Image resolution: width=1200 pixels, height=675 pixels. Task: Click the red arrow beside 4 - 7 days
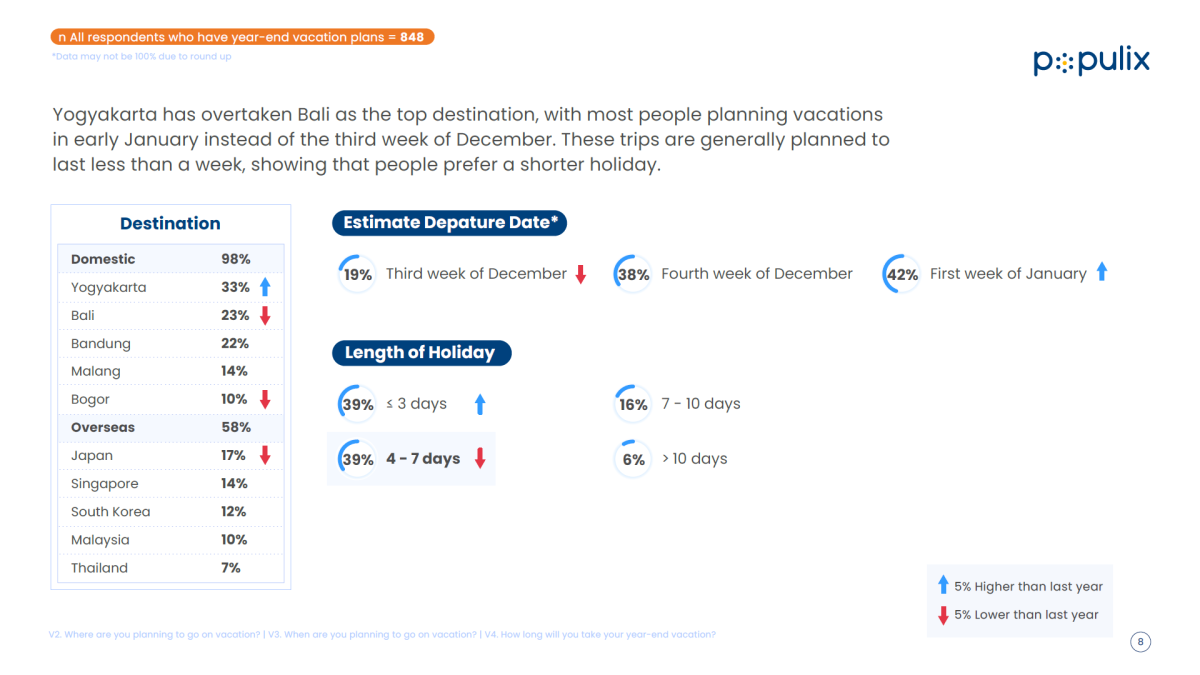click(480, 459)
